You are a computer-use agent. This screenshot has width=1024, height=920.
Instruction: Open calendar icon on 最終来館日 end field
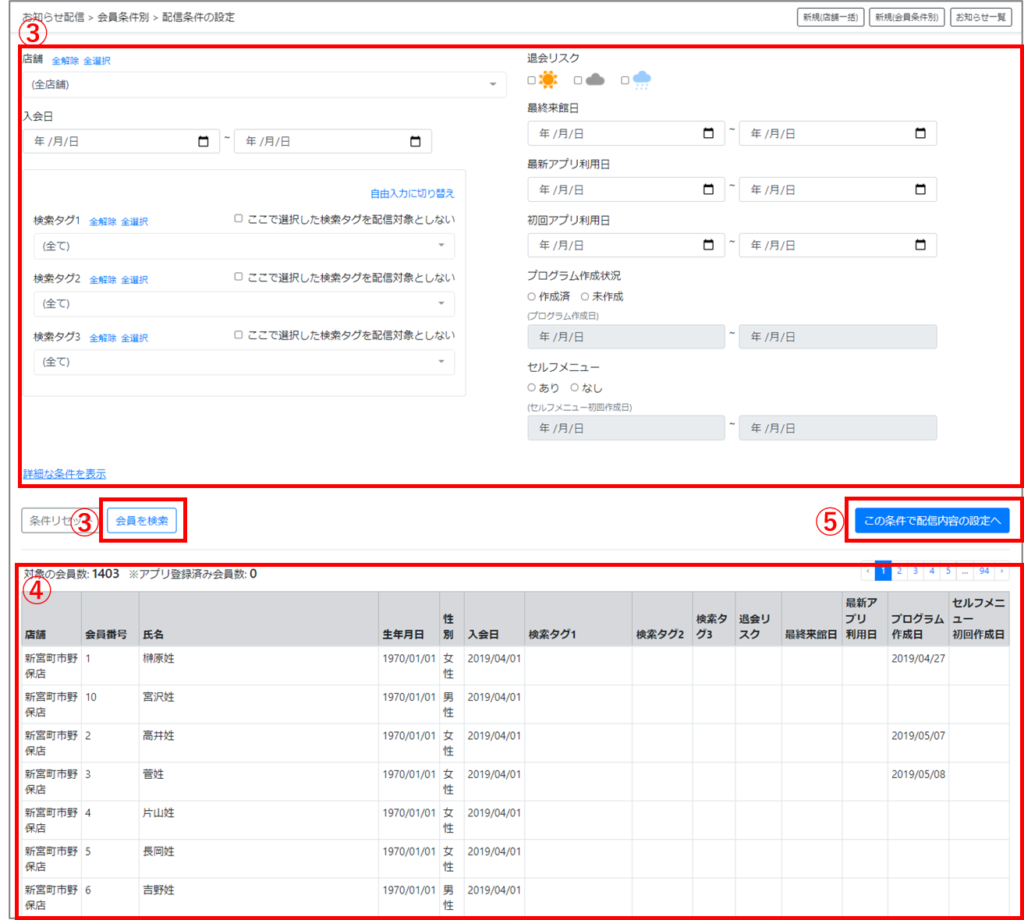[x=920, y=133]
